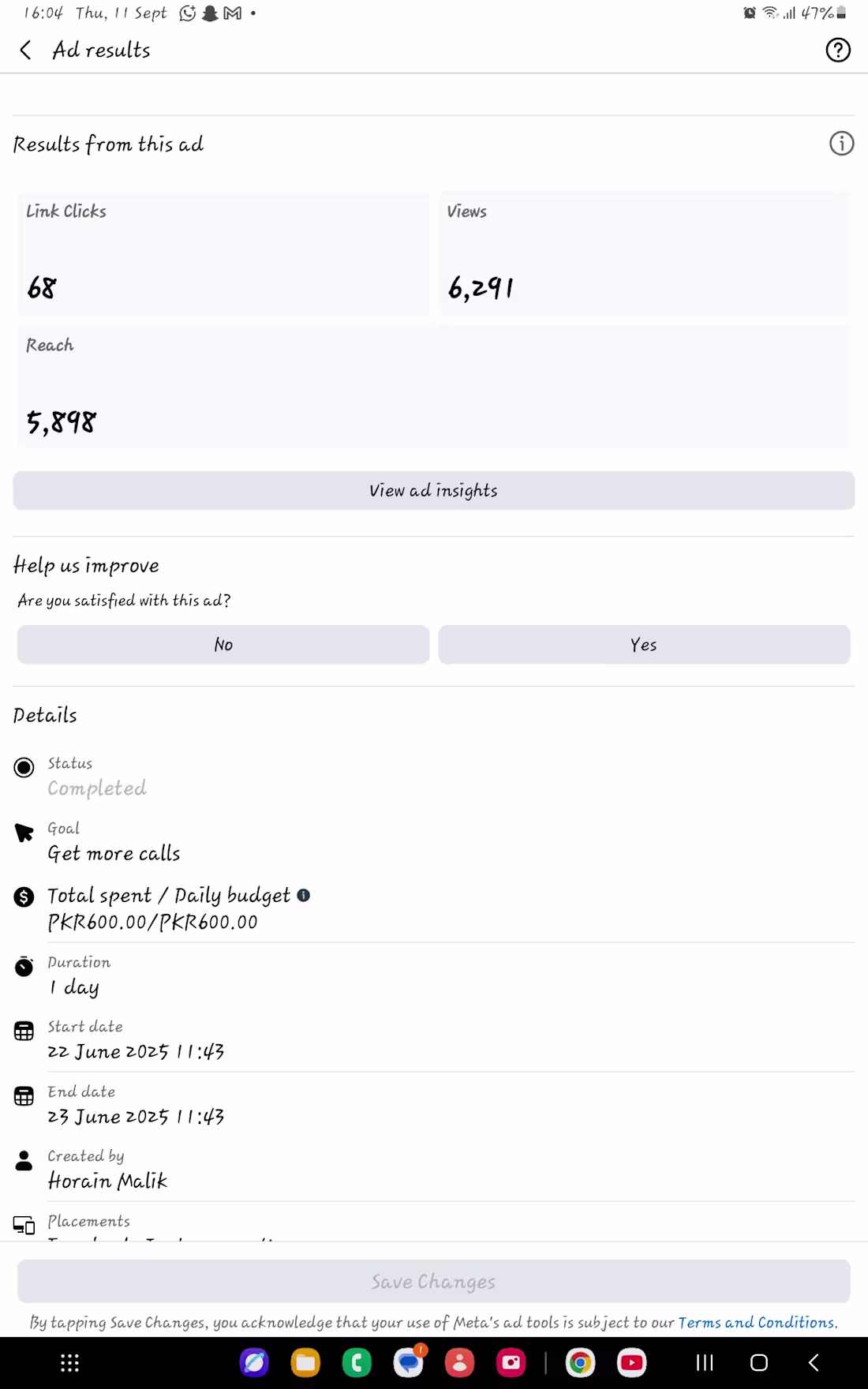Viewport: 868px width, 1389px height.
Task: Open recent apps navigation button
Action: point(705,1363)
